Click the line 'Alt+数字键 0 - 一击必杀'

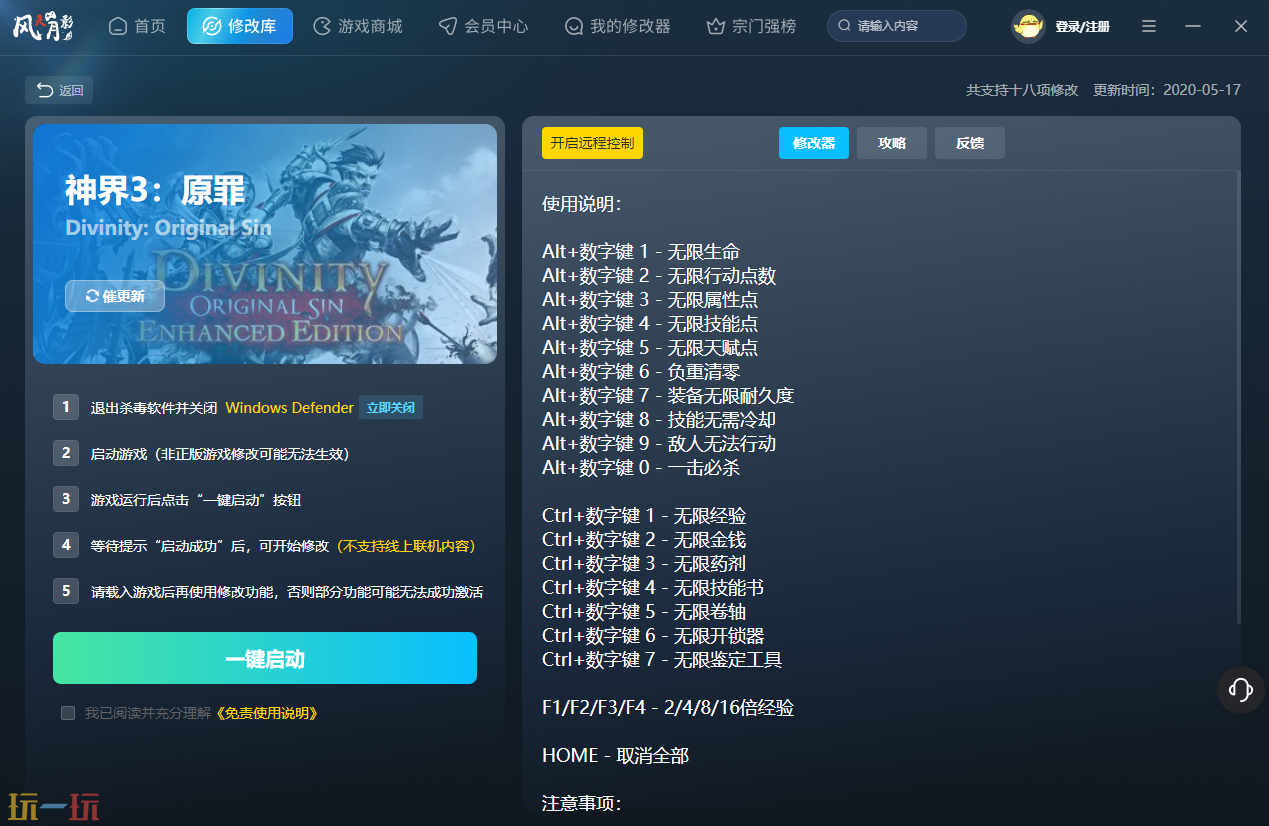pyautogui.click(x=641, y=468)
